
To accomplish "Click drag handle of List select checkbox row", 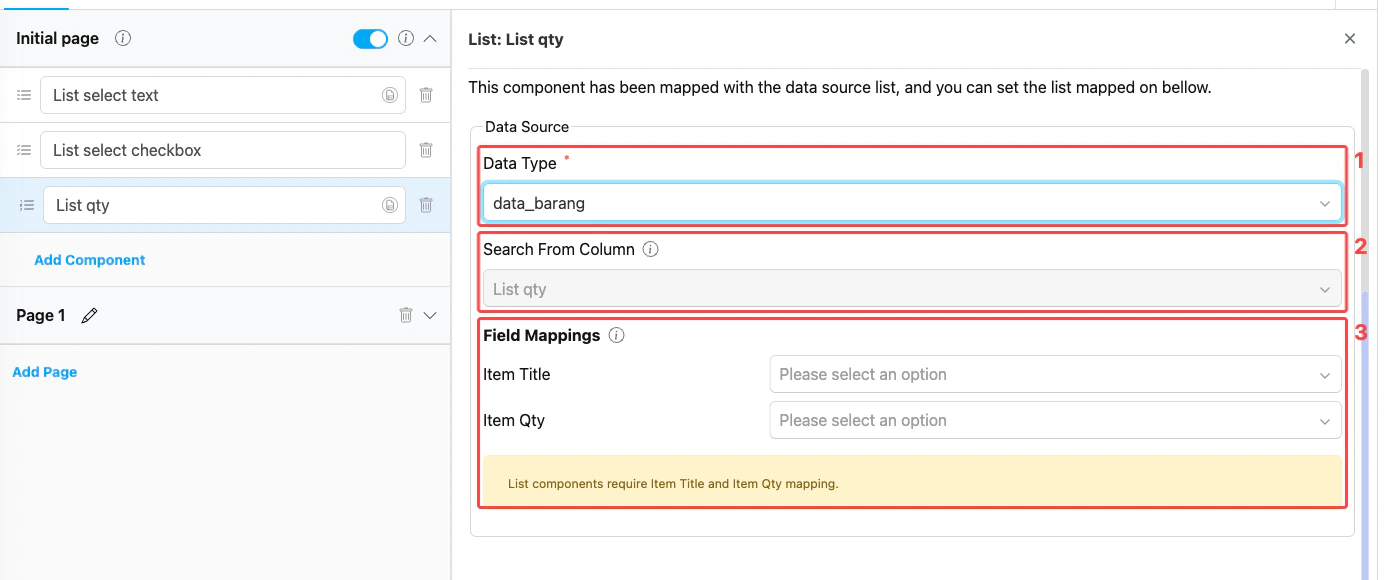I will (24, 150).
